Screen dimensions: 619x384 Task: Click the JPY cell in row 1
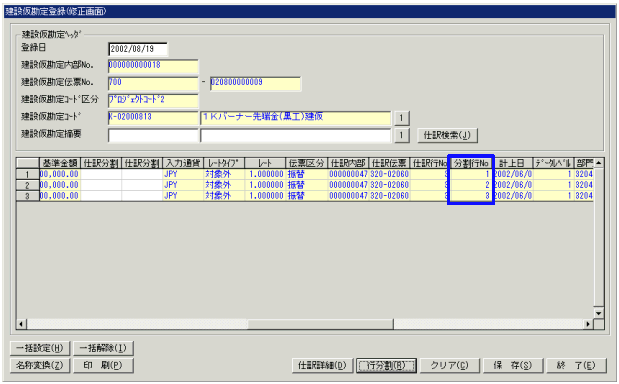point(183,174)
